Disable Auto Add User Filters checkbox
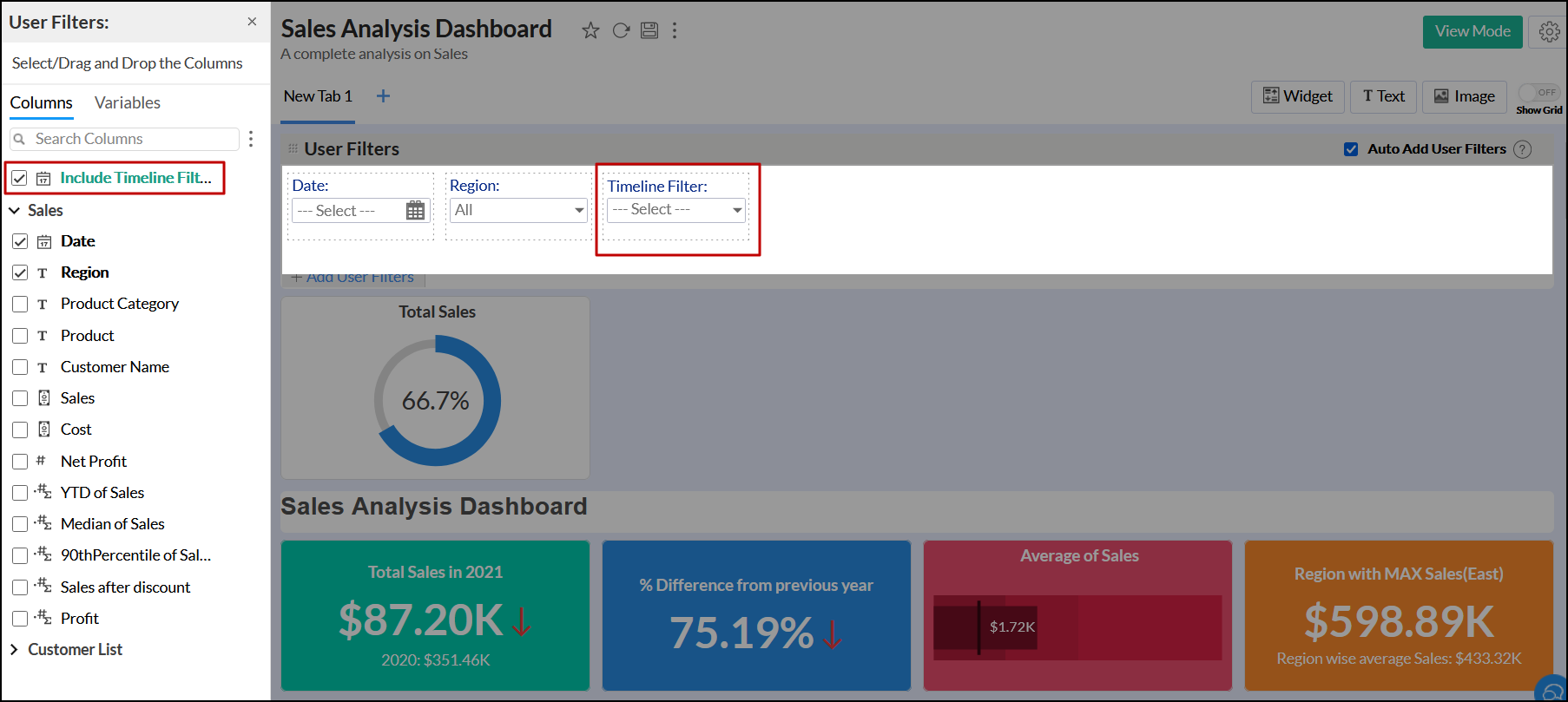 (1351, 149)
